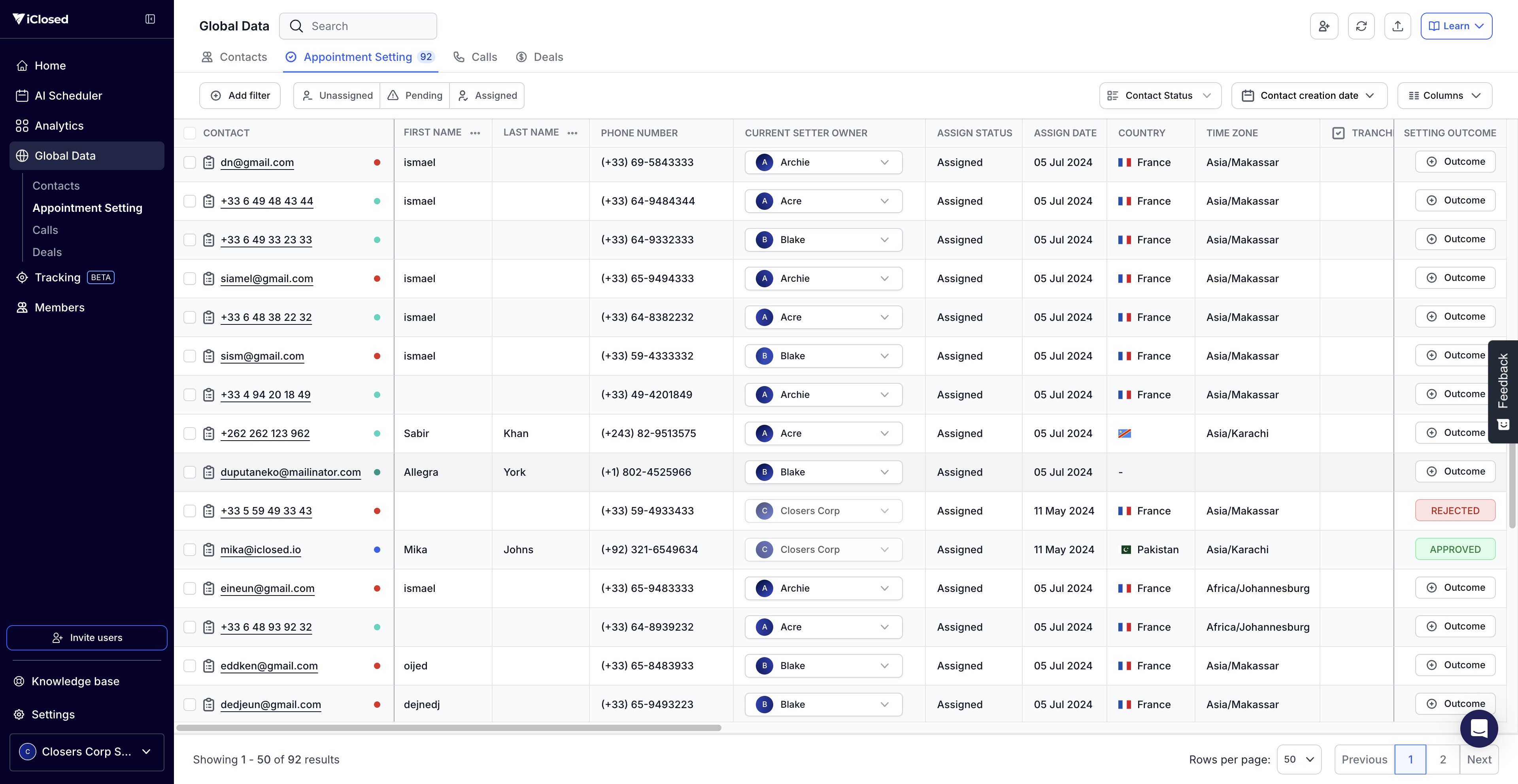Viewport: 1518px width, 784px height.
Task: Click Last Name column options dots
Action: tap(572, 133)
